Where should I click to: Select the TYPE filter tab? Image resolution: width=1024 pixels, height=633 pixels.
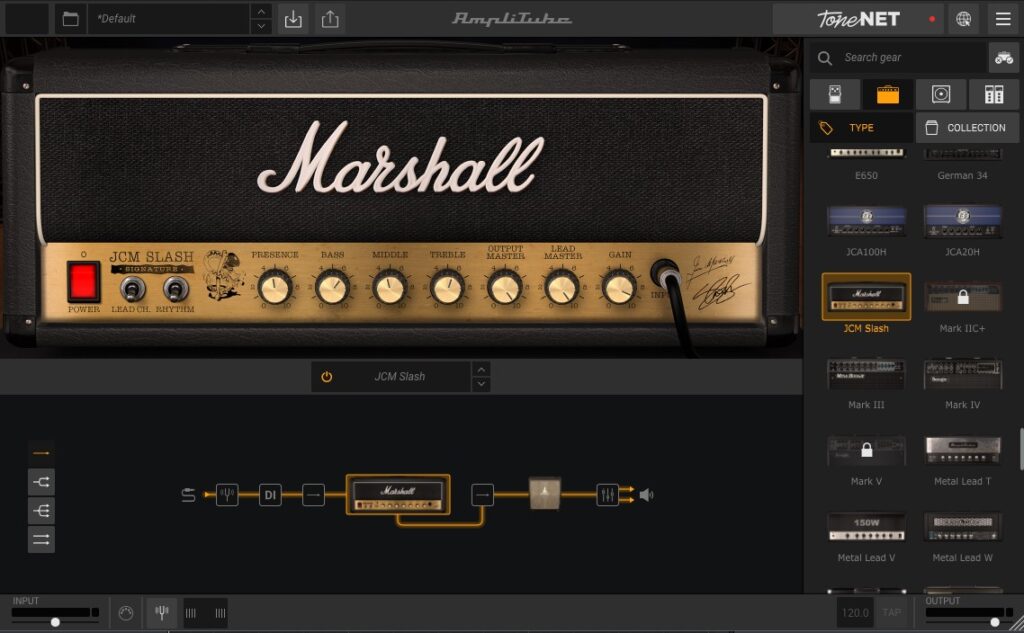click(861, 127)
